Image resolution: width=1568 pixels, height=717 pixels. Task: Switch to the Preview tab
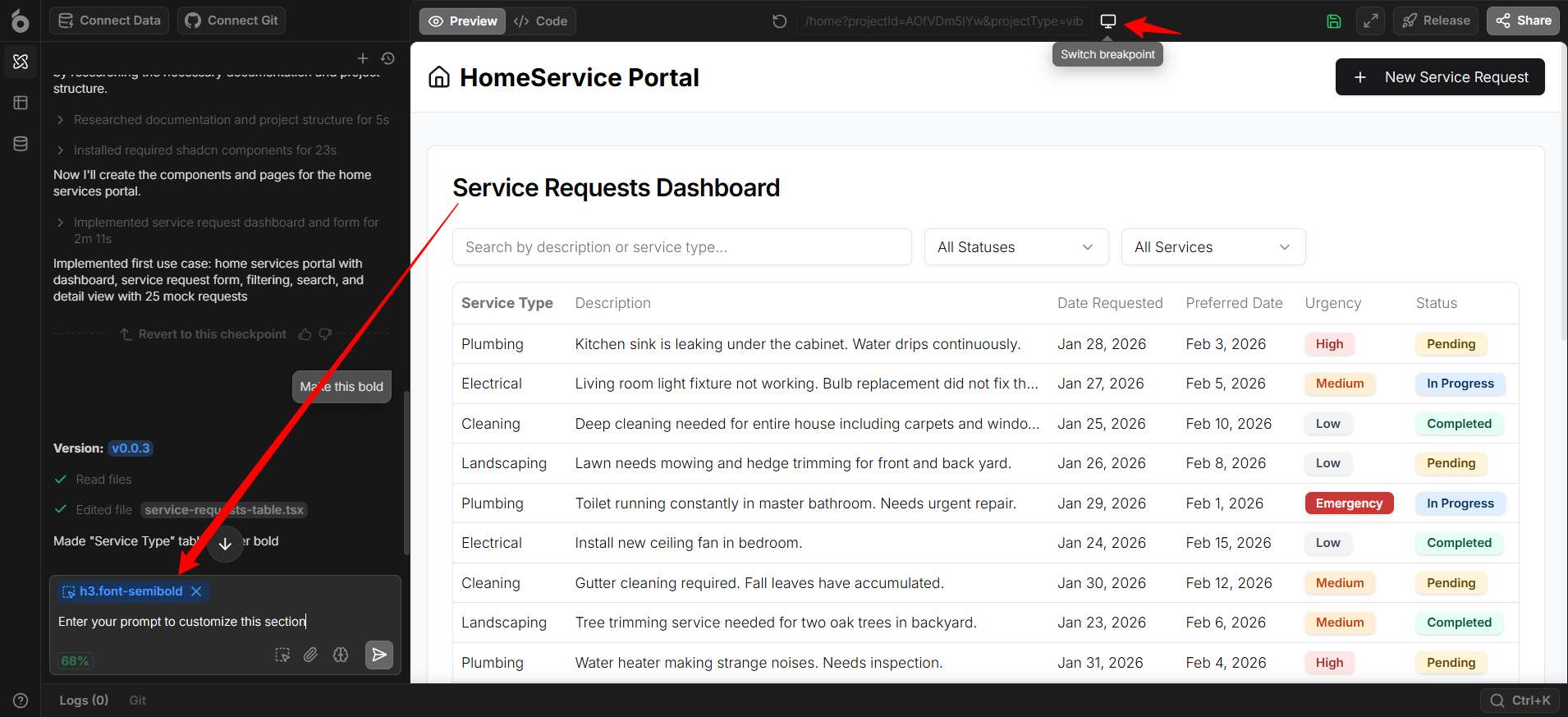click(463, 21)
